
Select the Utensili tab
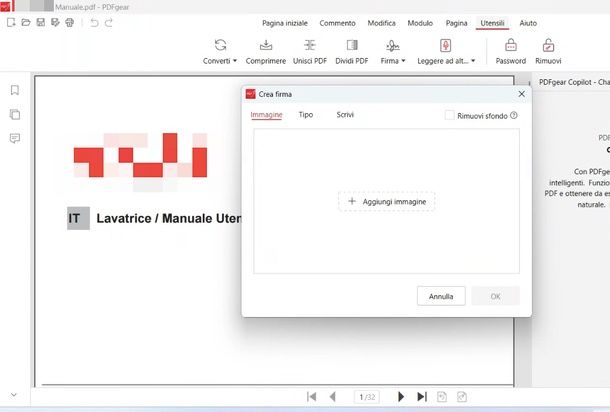[x=492, y=23]
